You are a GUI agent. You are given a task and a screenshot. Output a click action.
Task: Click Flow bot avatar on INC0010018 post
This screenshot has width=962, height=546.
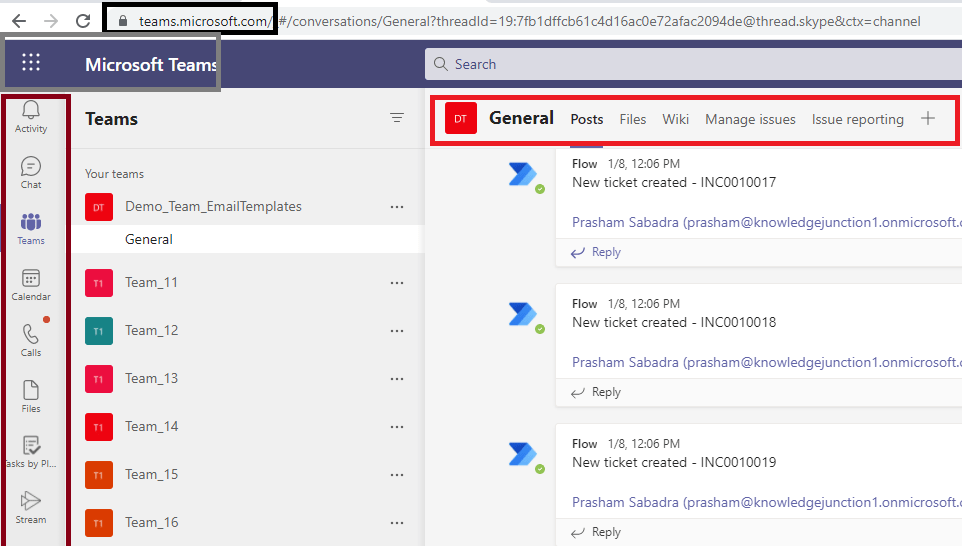pos(523,314)
